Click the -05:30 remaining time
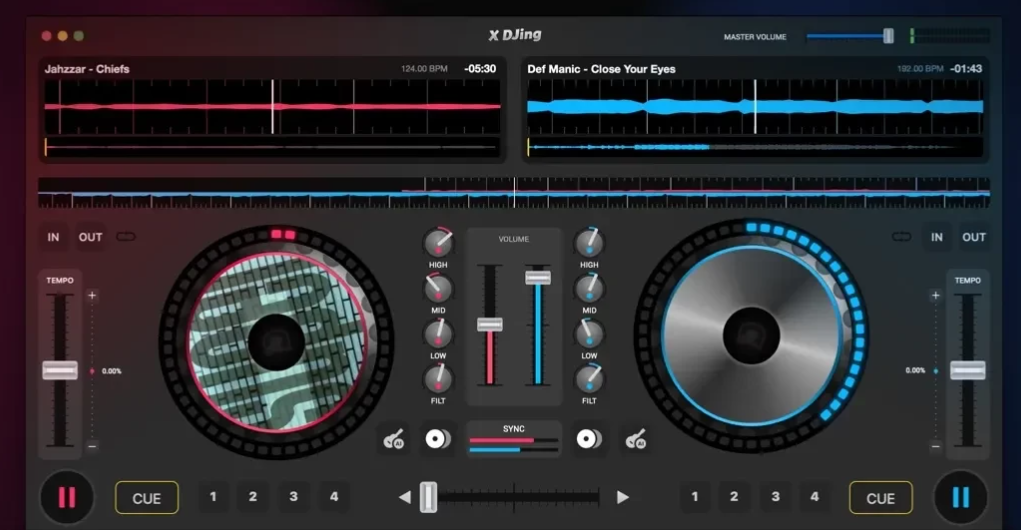 pyautogui.click(x=480, y=68)
